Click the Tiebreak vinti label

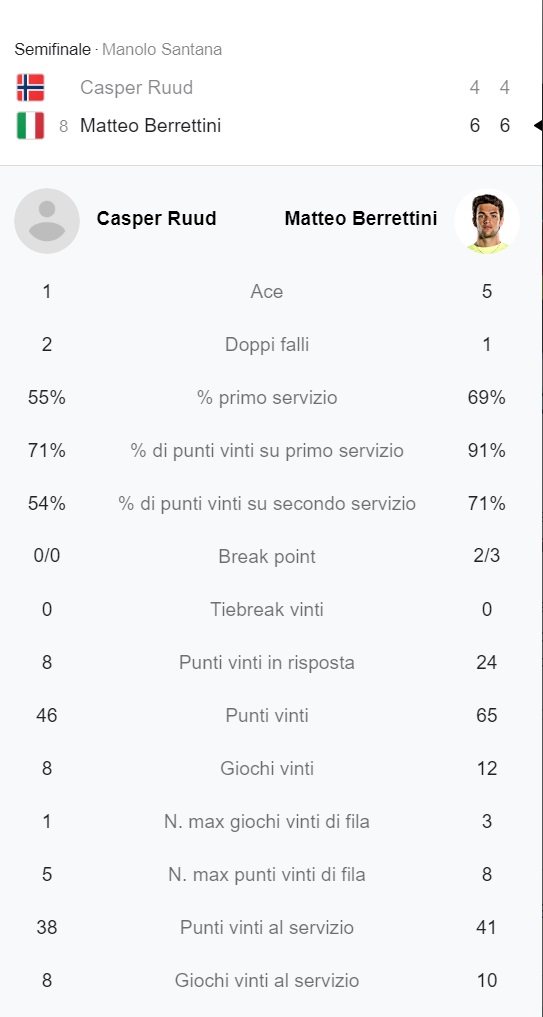coord(267,610)
